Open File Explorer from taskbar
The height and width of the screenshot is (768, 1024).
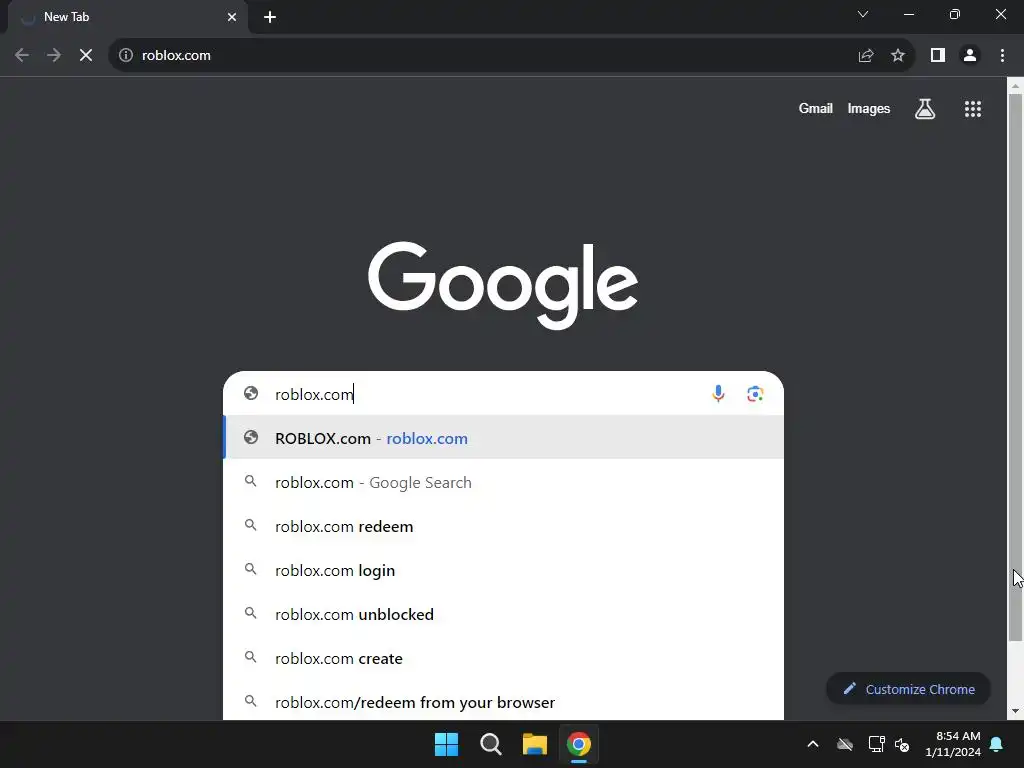(x=535, y=744)
